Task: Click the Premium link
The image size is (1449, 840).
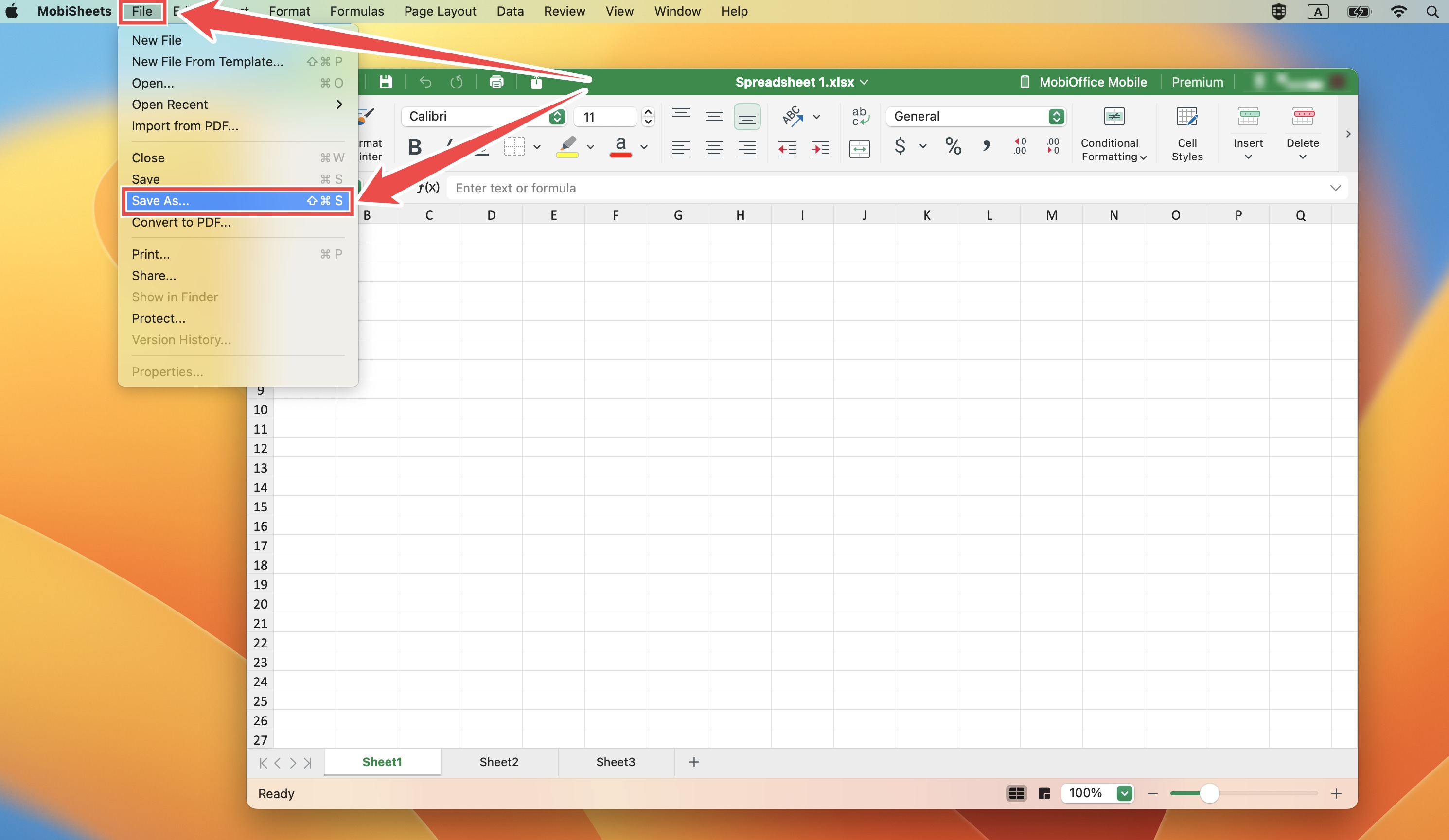Action: [x=1197, y=82]
